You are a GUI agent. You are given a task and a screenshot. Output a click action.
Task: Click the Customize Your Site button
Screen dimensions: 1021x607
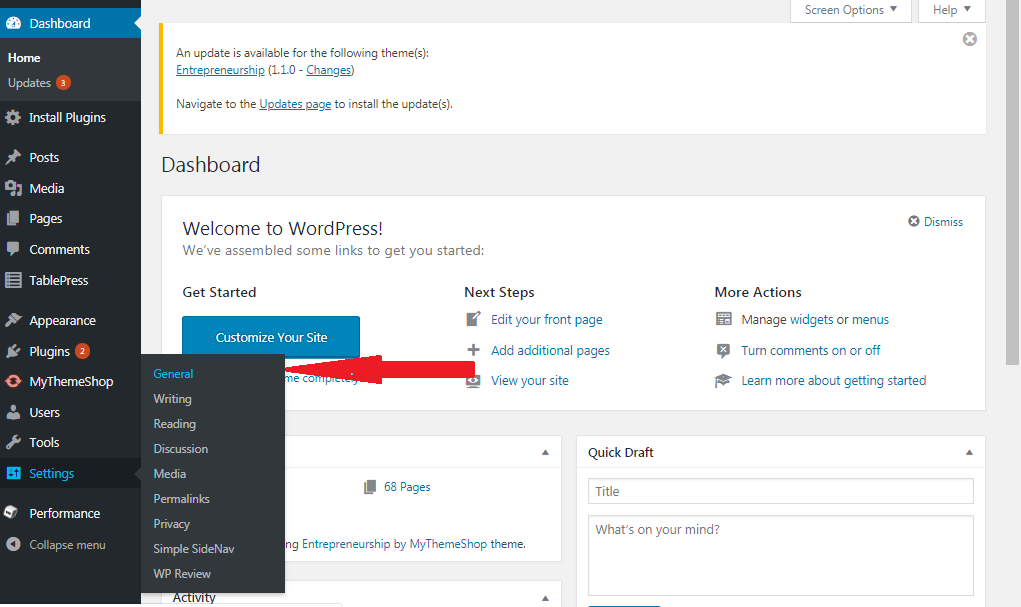pos(271,337)
